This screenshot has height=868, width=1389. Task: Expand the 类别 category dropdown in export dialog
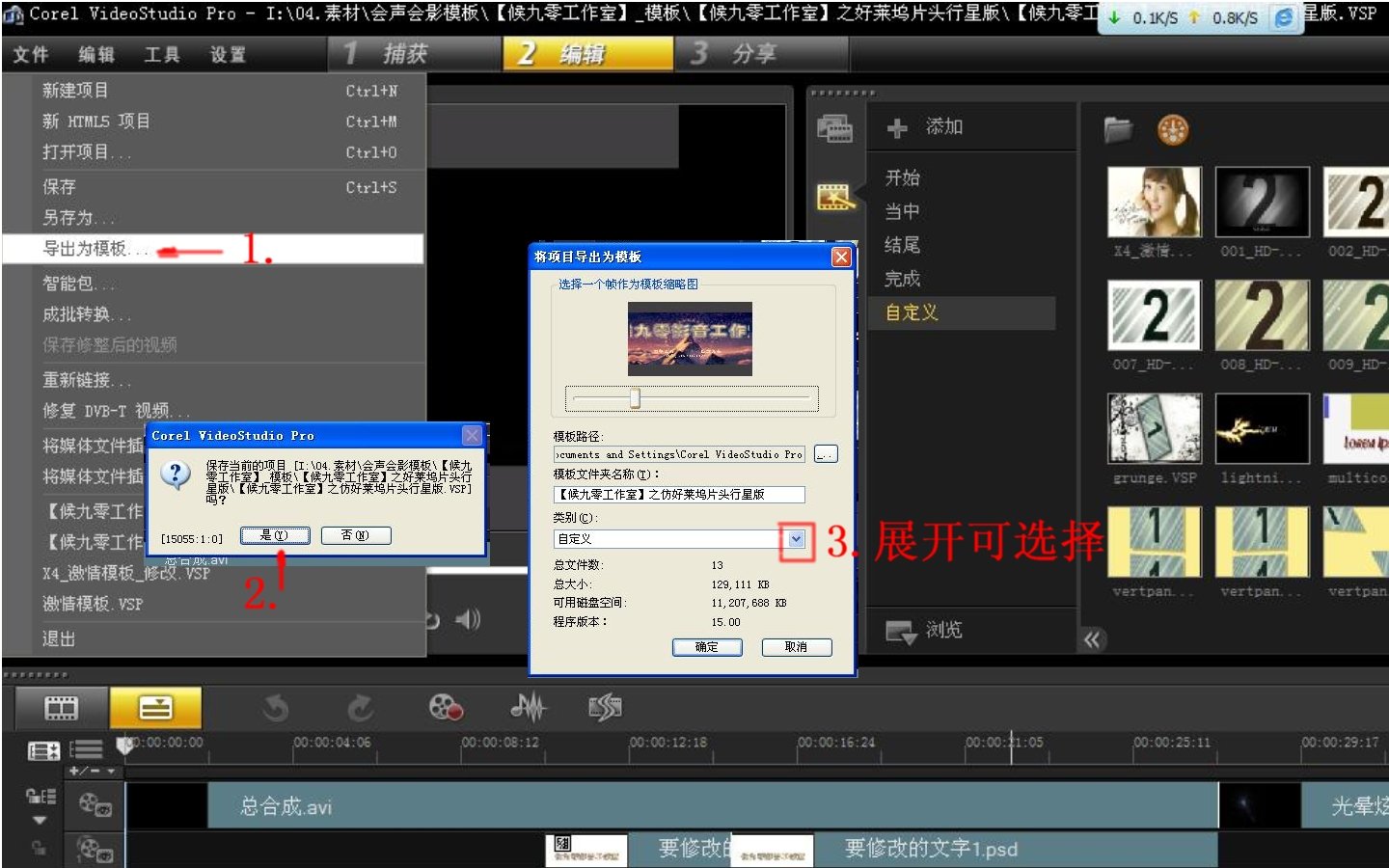pos(796,539)
